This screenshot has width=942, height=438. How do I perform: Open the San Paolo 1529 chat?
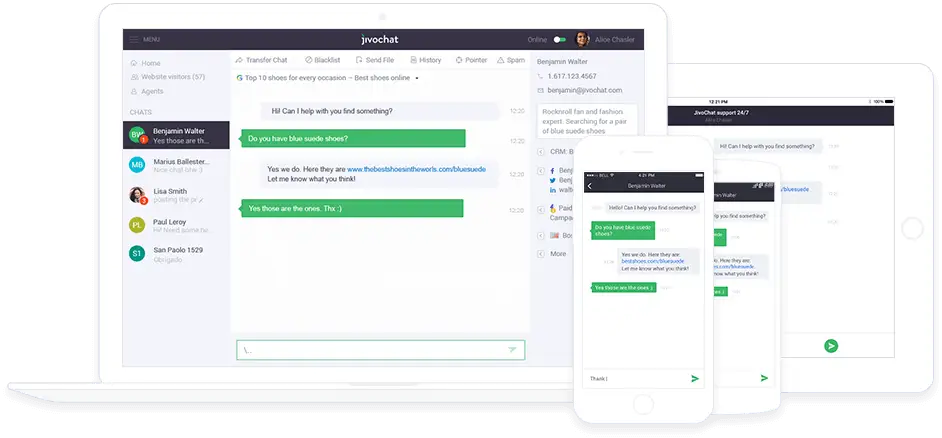[x=176, y=254]
